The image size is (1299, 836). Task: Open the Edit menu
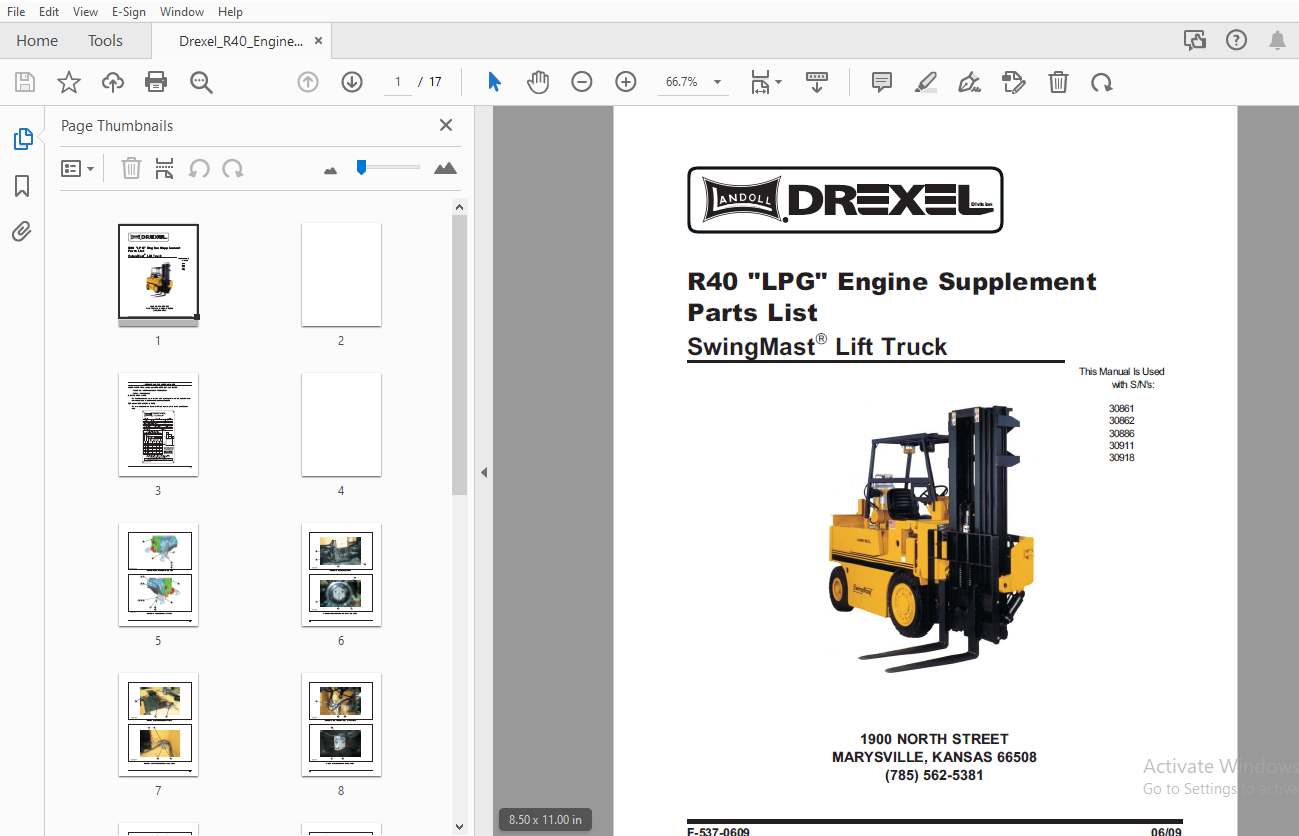pyautogui.click(x=49, y=11)
